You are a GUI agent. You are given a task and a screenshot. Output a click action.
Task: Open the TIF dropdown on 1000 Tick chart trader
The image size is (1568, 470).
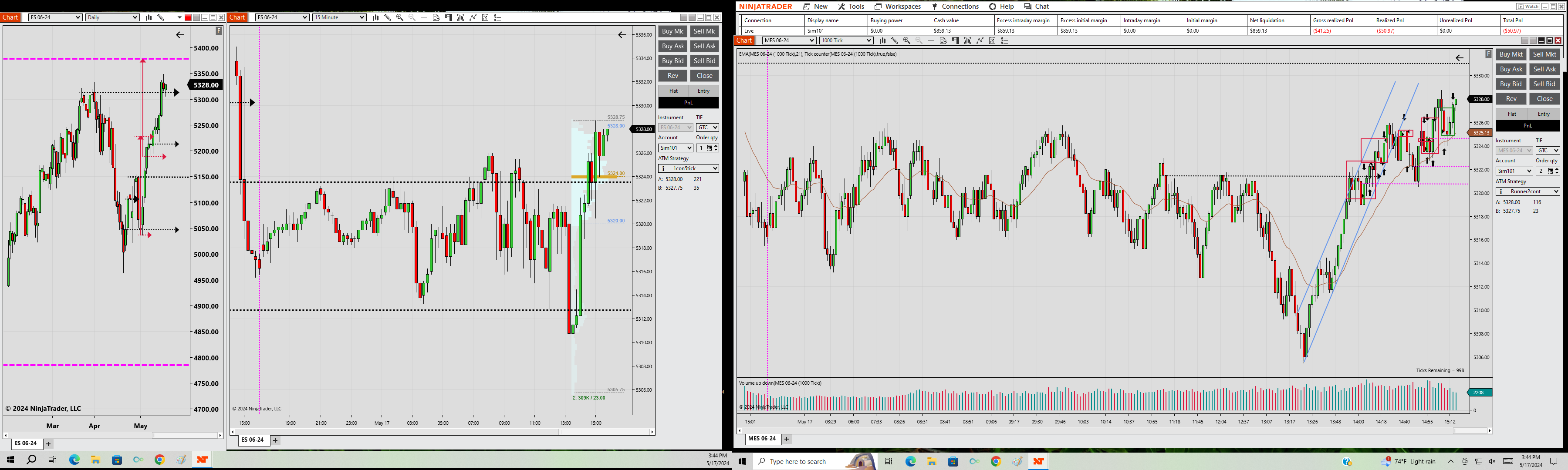pos(1548,151)
